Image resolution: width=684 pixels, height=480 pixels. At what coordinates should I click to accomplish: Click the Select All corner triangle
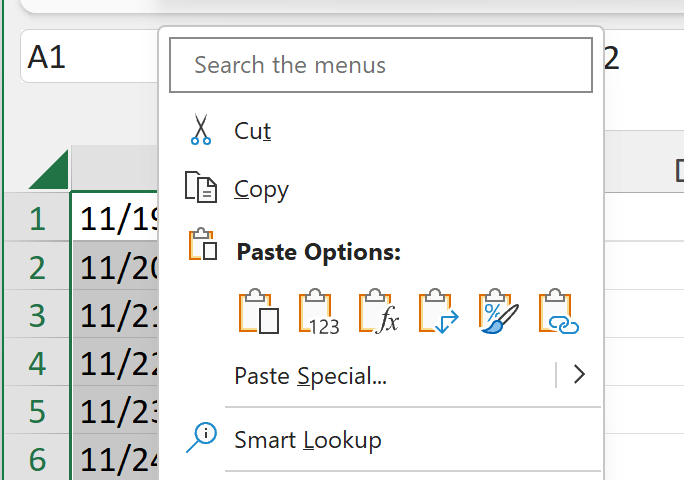pyautogui.click(x=50, y=170)
